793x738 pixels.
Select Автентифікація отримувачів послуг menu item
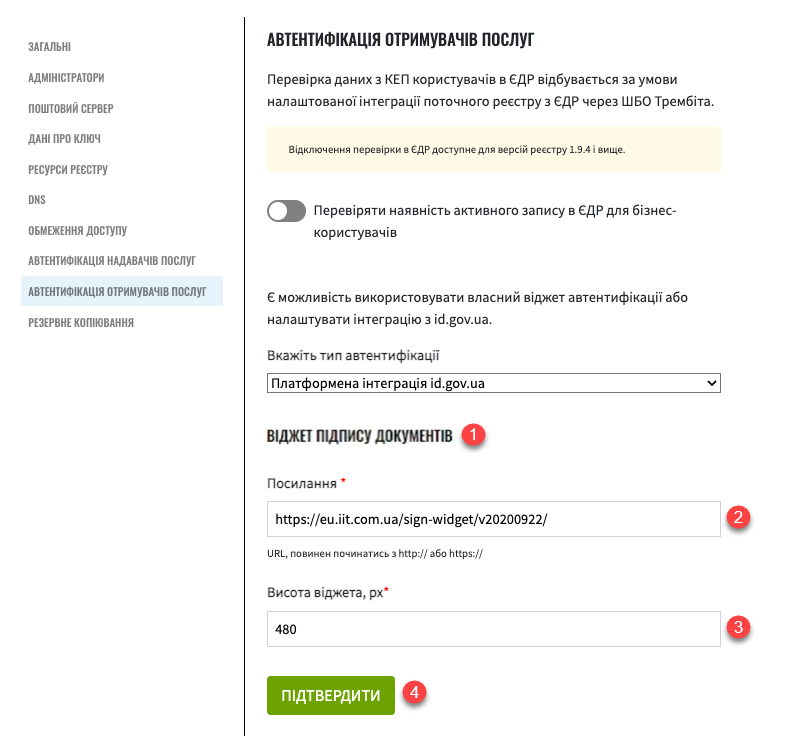[x=116, y=292]
